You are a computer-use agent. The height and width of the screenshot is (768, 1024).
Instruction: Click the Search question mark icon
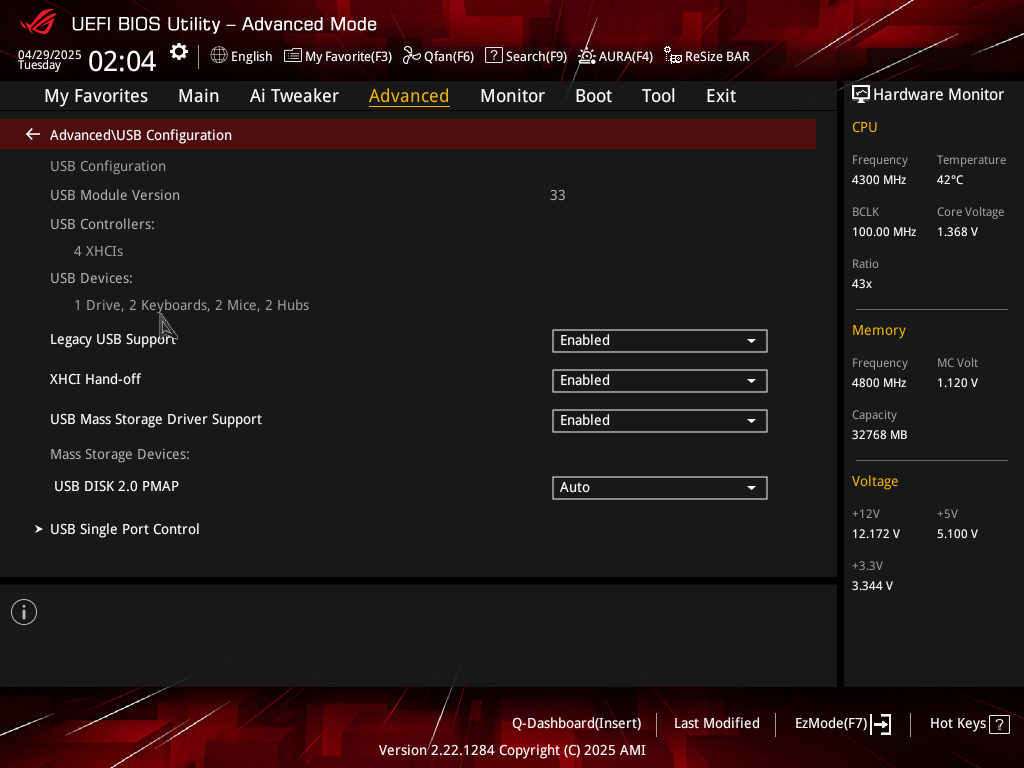pyautogui.click(x=494, y=56)
